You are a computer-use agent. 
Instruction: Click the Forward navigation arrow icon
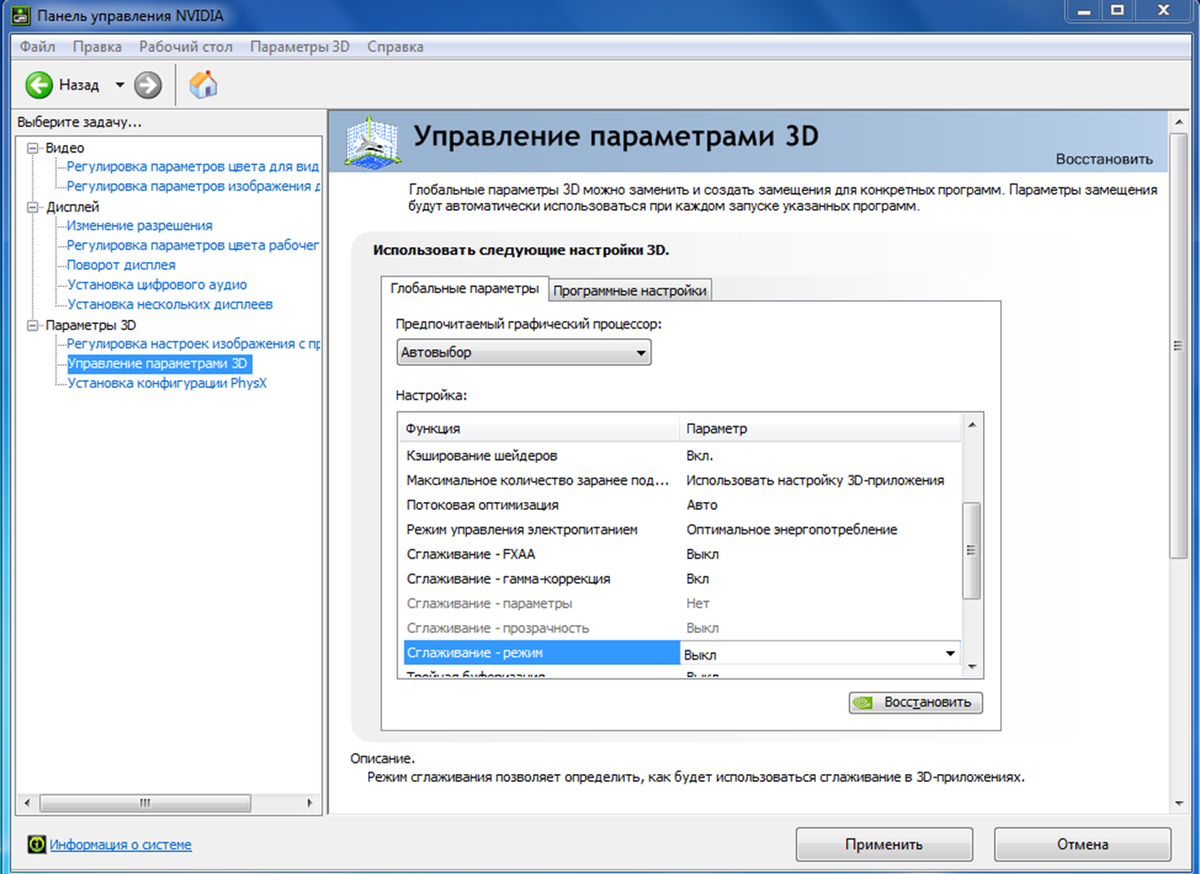pyautogui.click(x=146, y=85)
